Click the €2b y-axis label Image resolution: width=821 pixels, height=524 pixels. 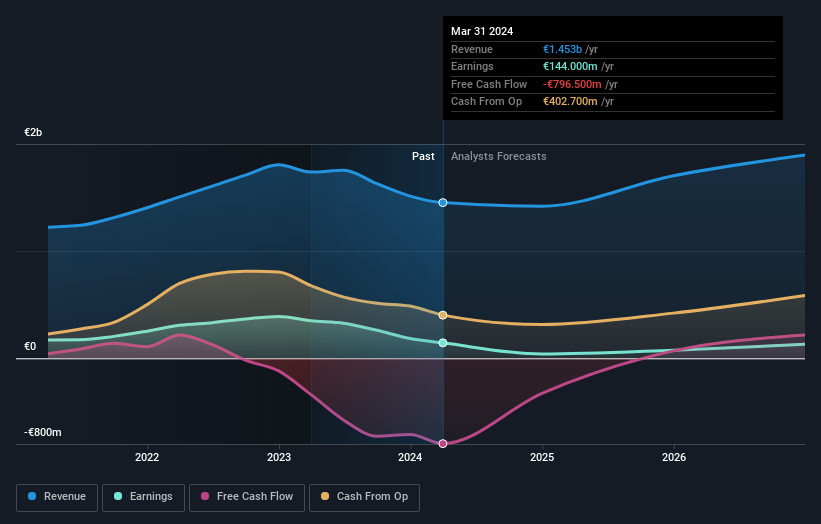[x=33, y=132]
